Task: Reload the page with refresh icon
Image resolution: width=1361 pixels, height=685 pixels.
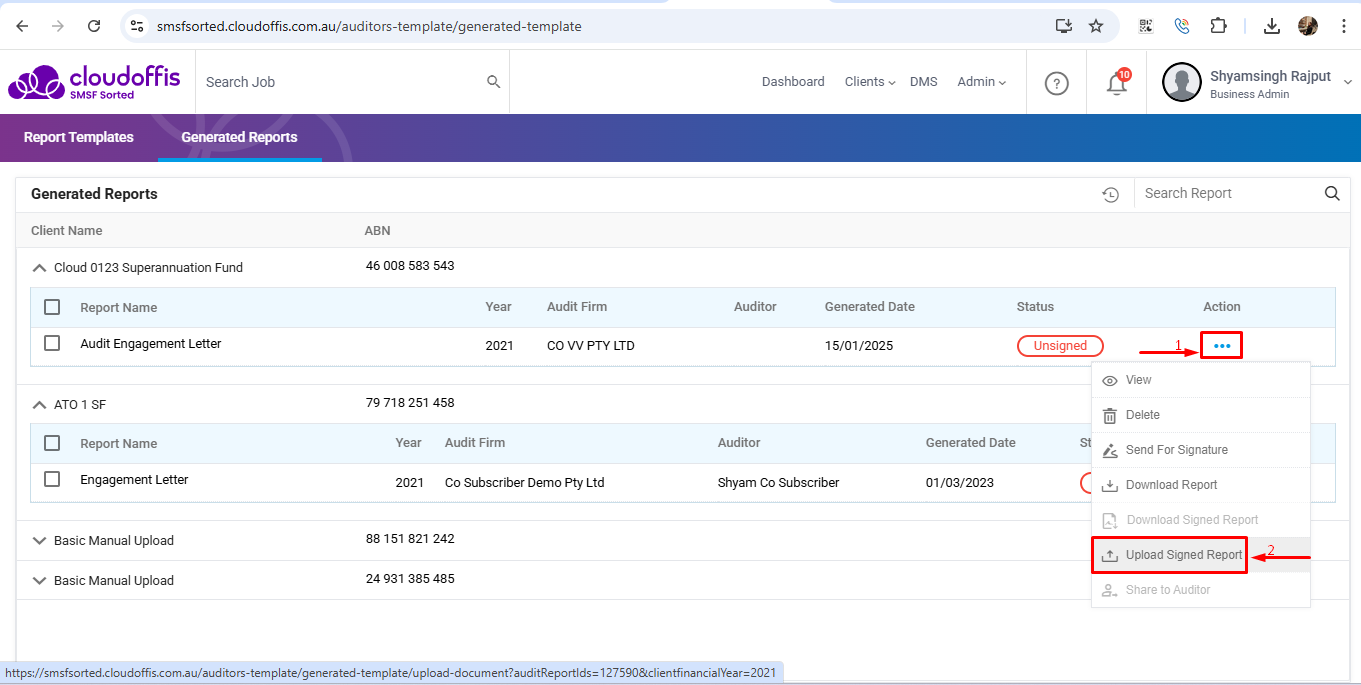Action: (94, 26)
